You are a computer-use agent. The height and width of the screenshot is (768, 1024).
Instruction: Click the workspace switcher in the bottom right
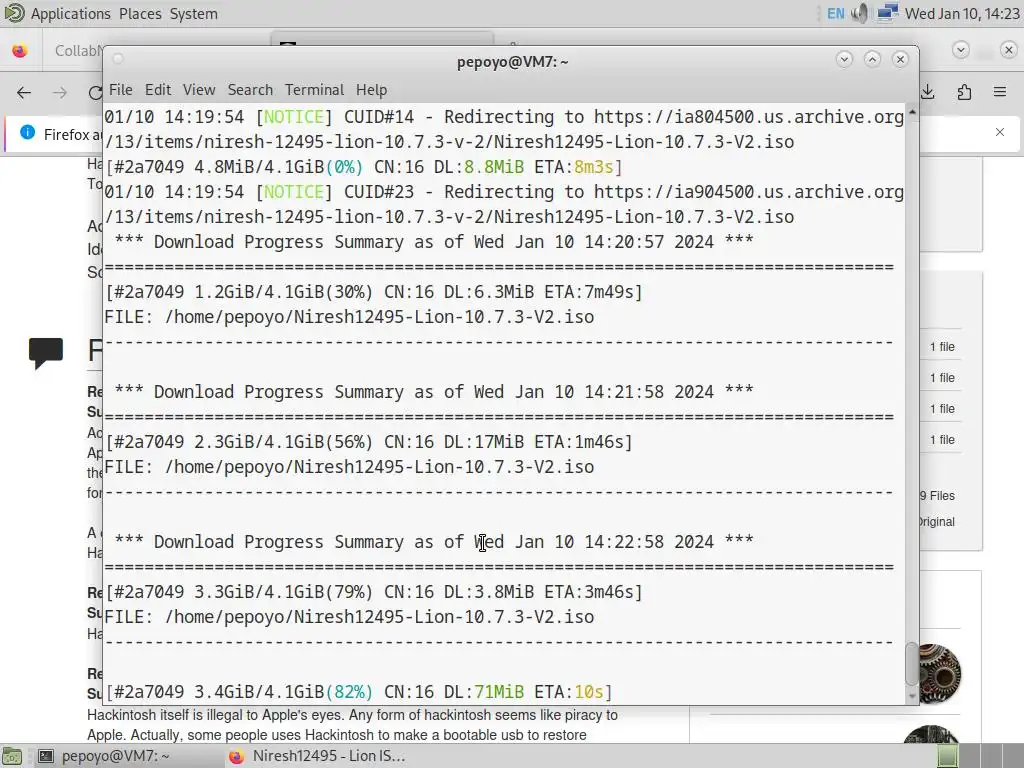coord(980,756)
